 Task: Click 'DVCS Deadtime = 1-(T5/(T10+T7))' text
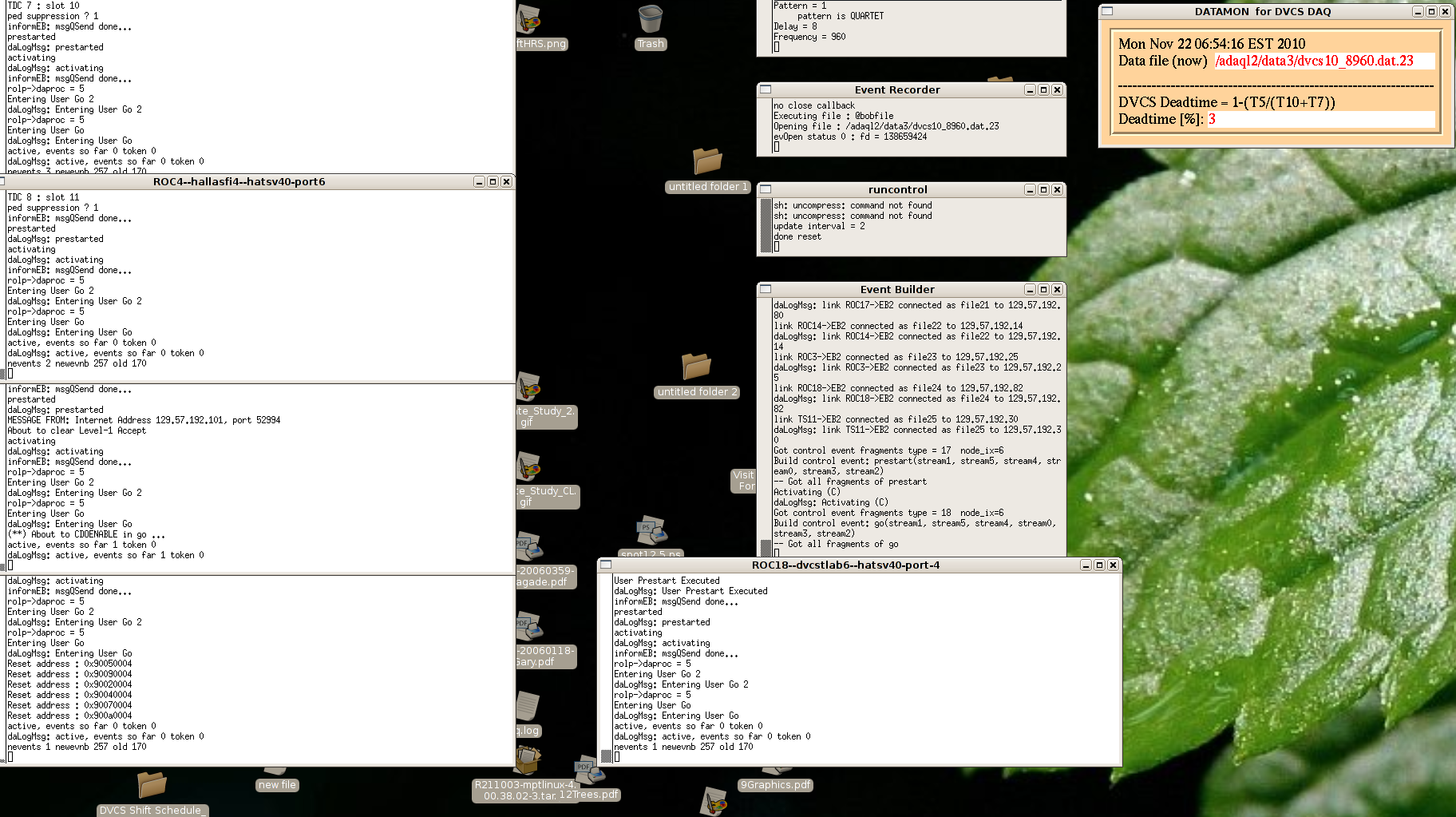click(1226, 102)
